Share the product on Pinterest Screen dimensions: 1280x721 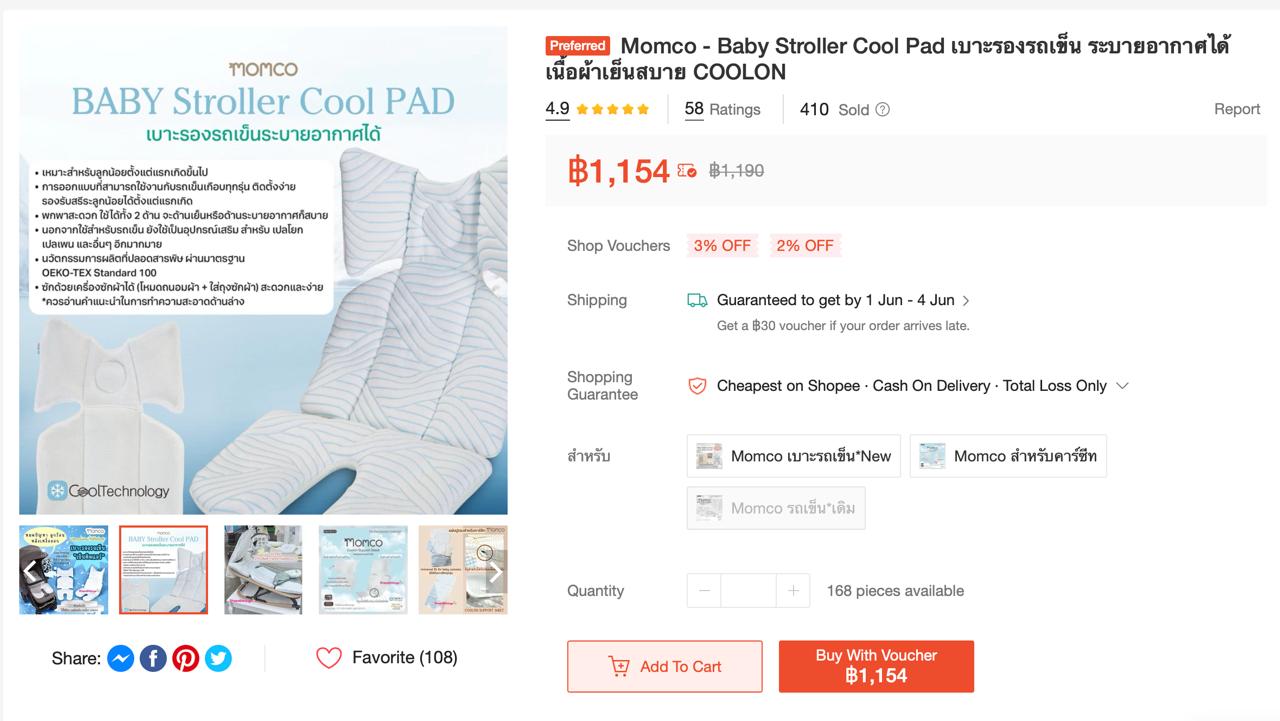click(x=186, y=658)
